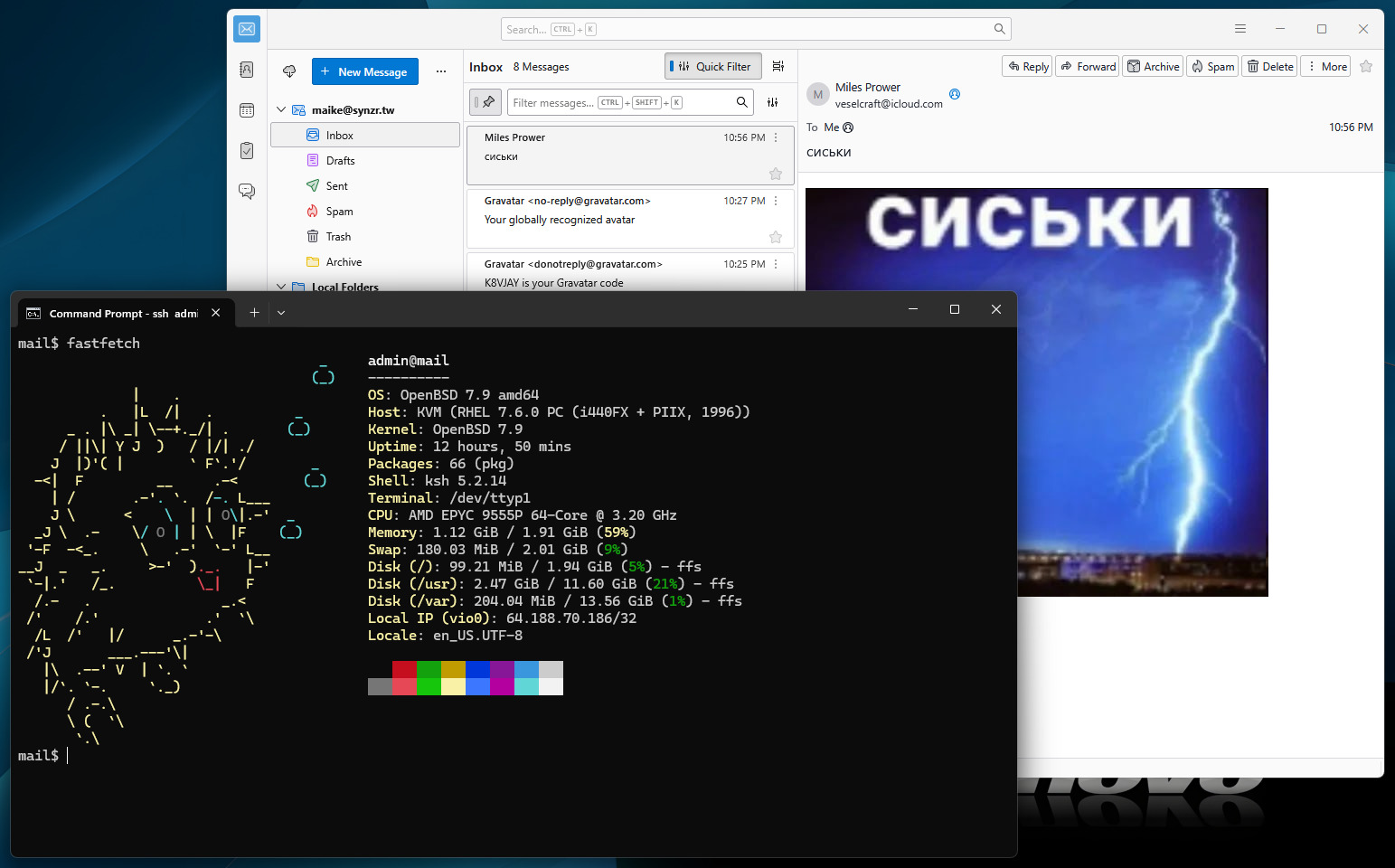Open the Archive folder
Screen dimensions: 1395x868
pos(365,261)
